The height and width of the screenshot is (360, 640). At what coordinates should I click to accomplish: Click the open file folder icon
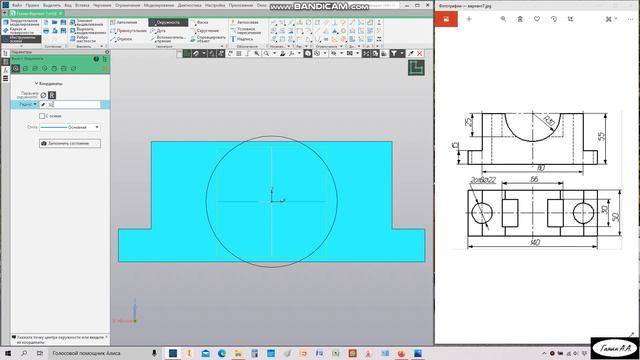click(55, 22)
